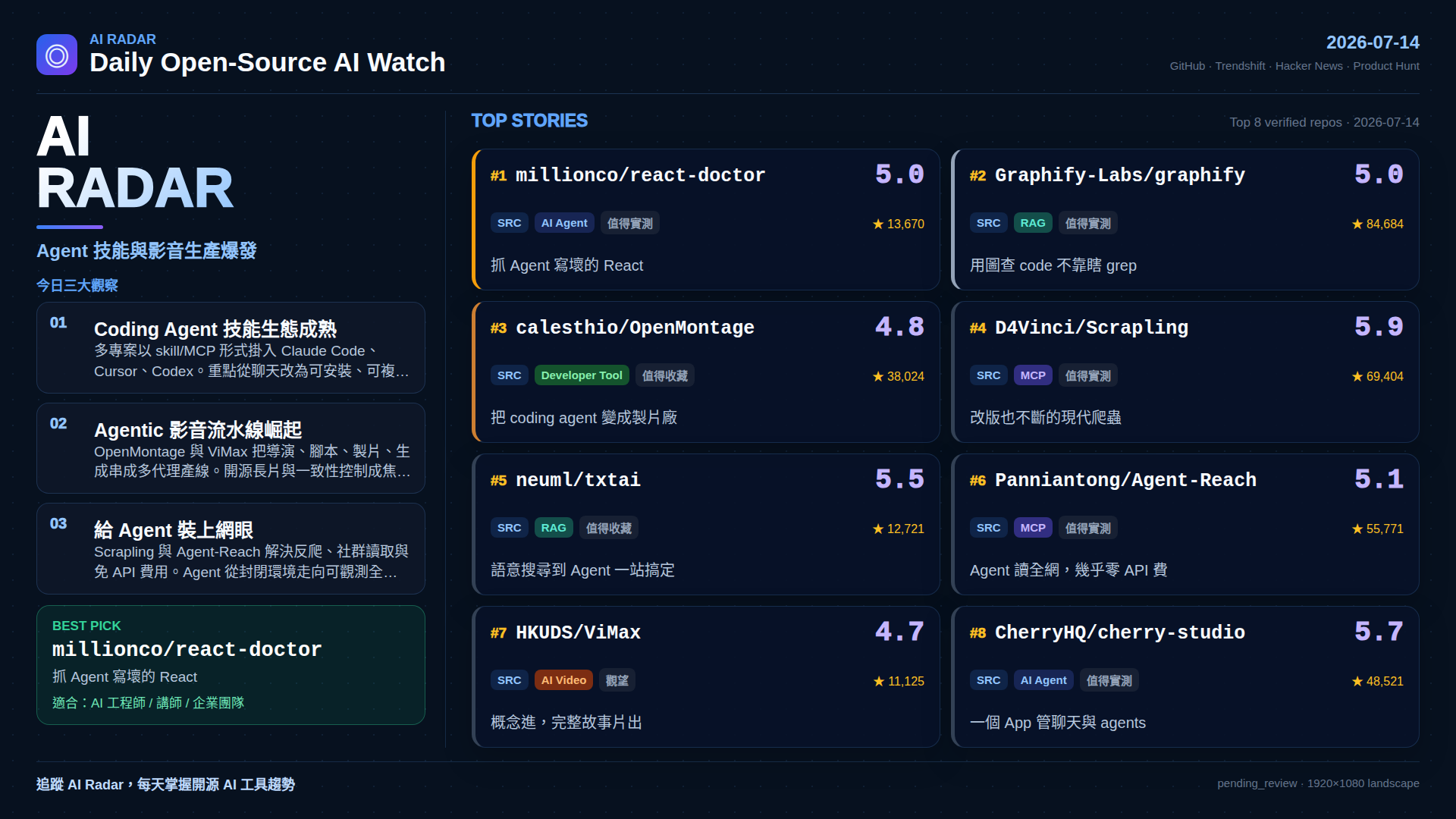The image size is (1456, 819).
Task: Click the 適合：AI 工程師 audience line
Action: click(x=148, y=703)
